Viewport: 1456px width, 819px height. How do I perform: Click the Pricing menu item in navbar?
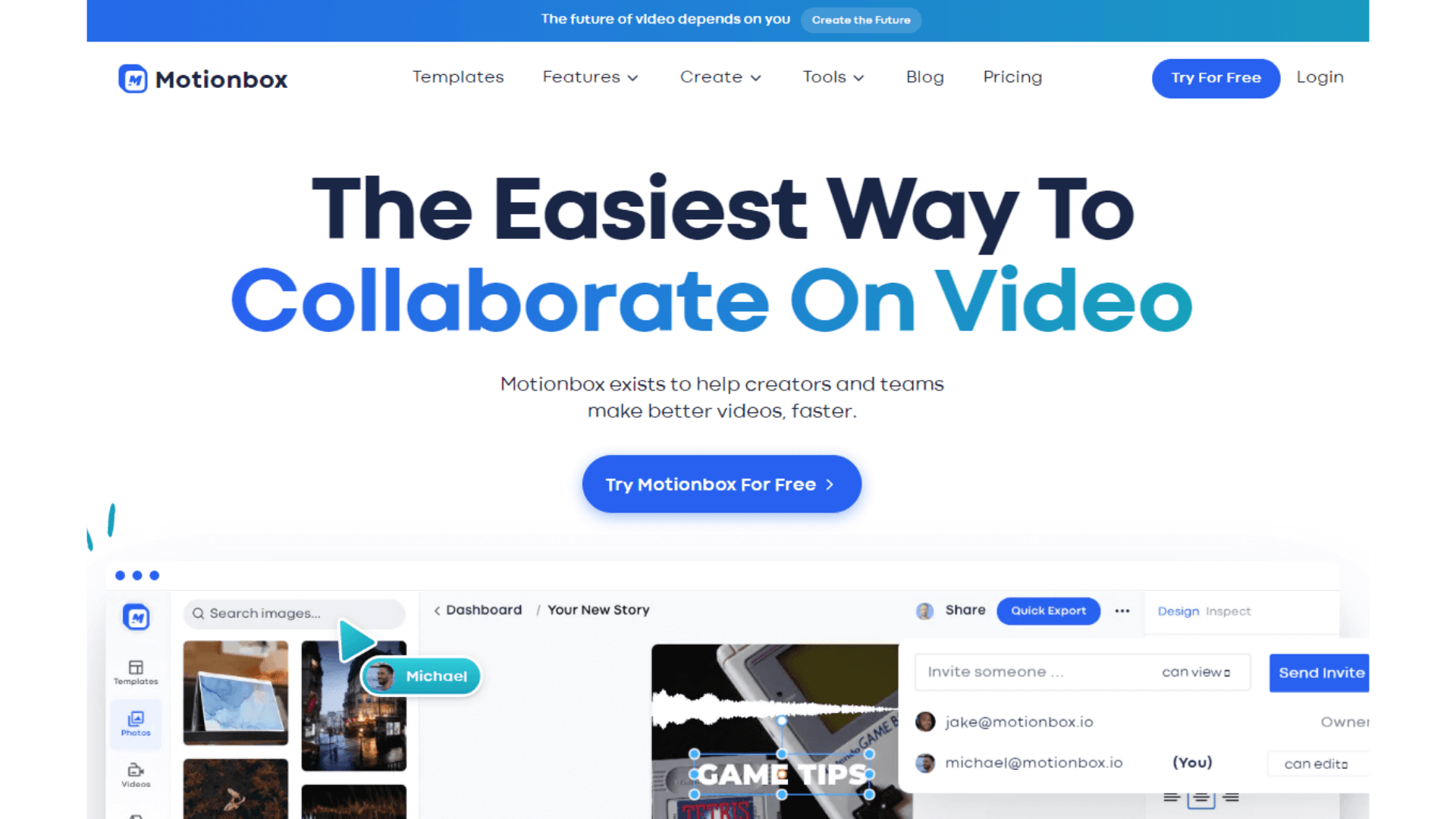[x=1011, y=77]
